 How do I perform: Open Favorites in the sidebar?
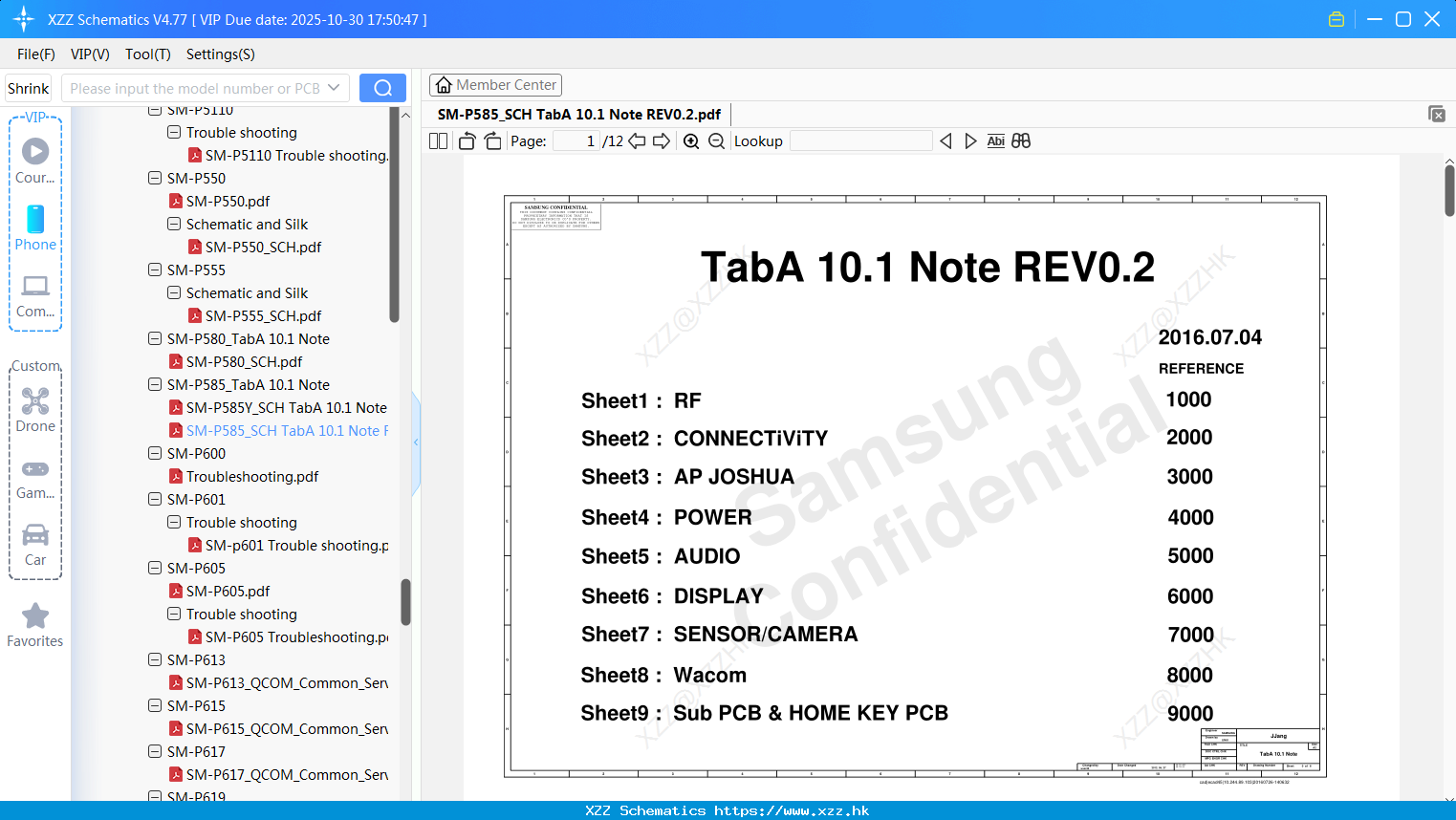(x=35, y=626)
